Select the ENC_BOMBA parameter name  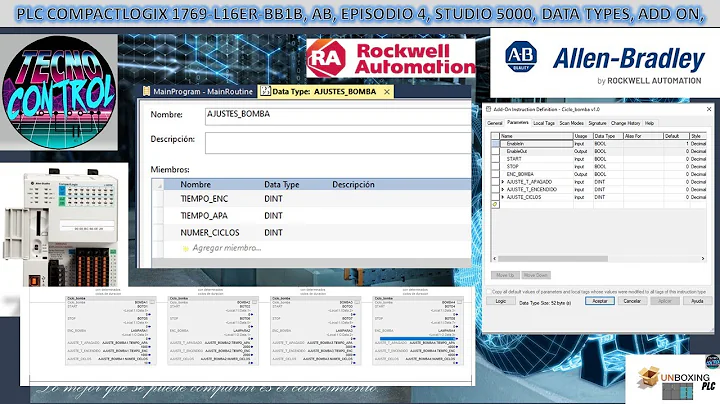[520, 174]
